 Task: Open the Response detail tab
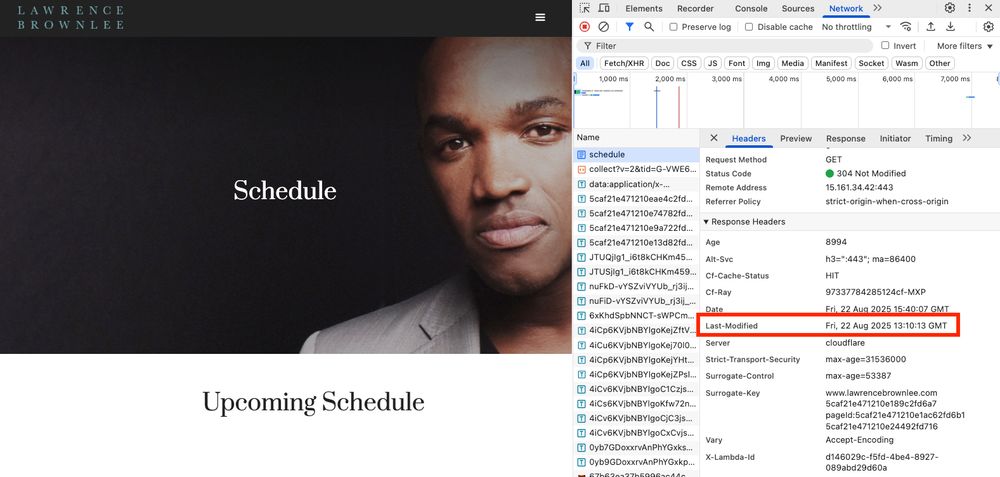click(x=846, y=138)
